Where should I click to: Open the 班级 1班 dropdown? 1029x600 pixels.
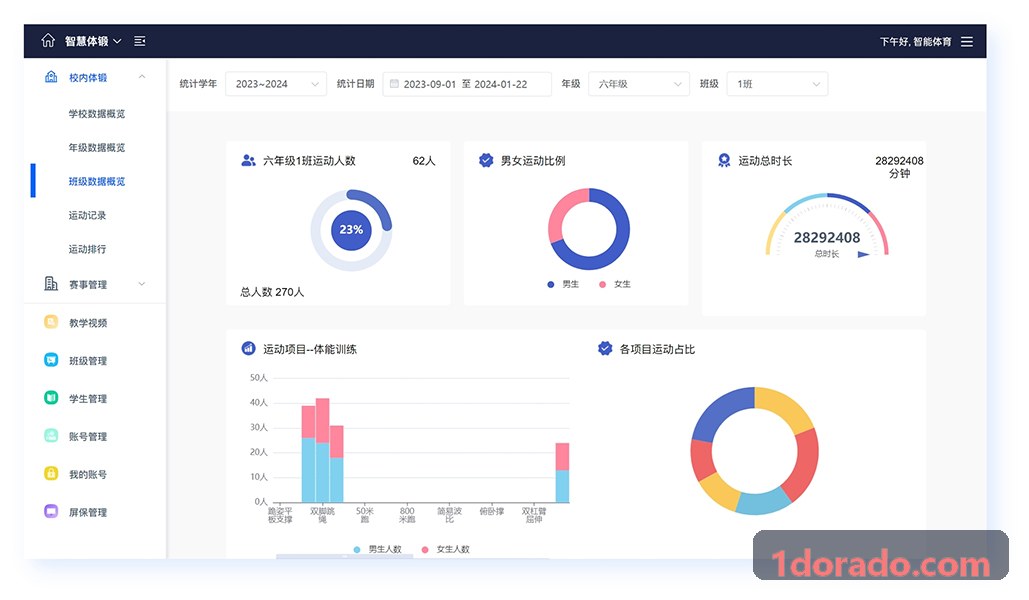(777, 84)
